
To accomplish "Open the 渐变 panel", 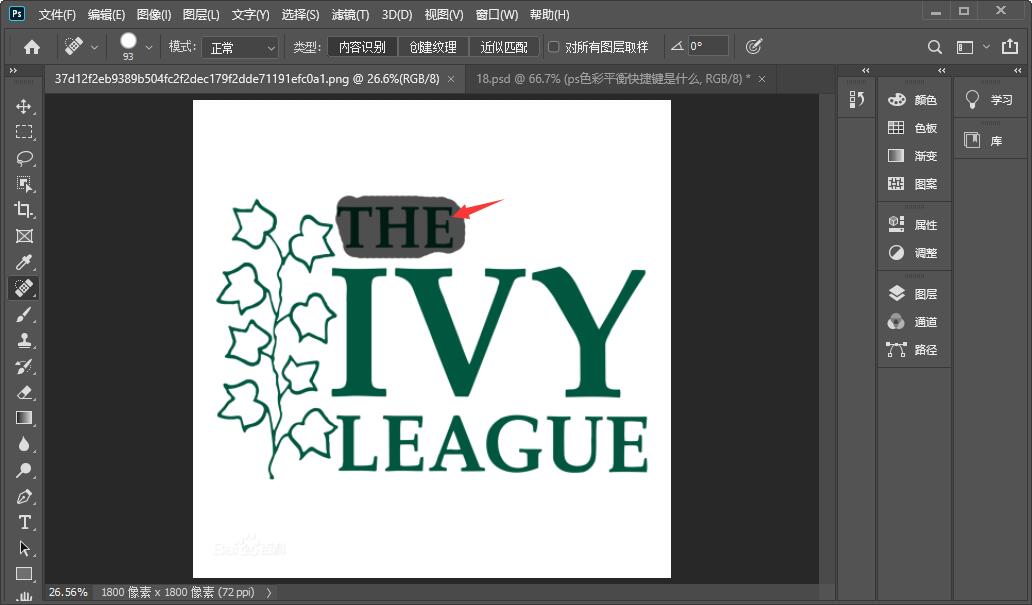I will 914,156.
